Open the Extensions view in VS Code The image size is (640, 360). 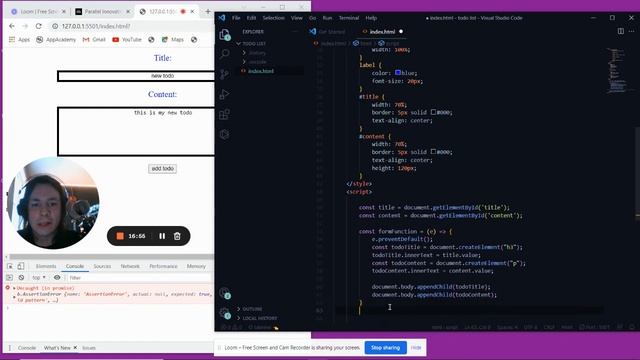click(x=224, y=114)
